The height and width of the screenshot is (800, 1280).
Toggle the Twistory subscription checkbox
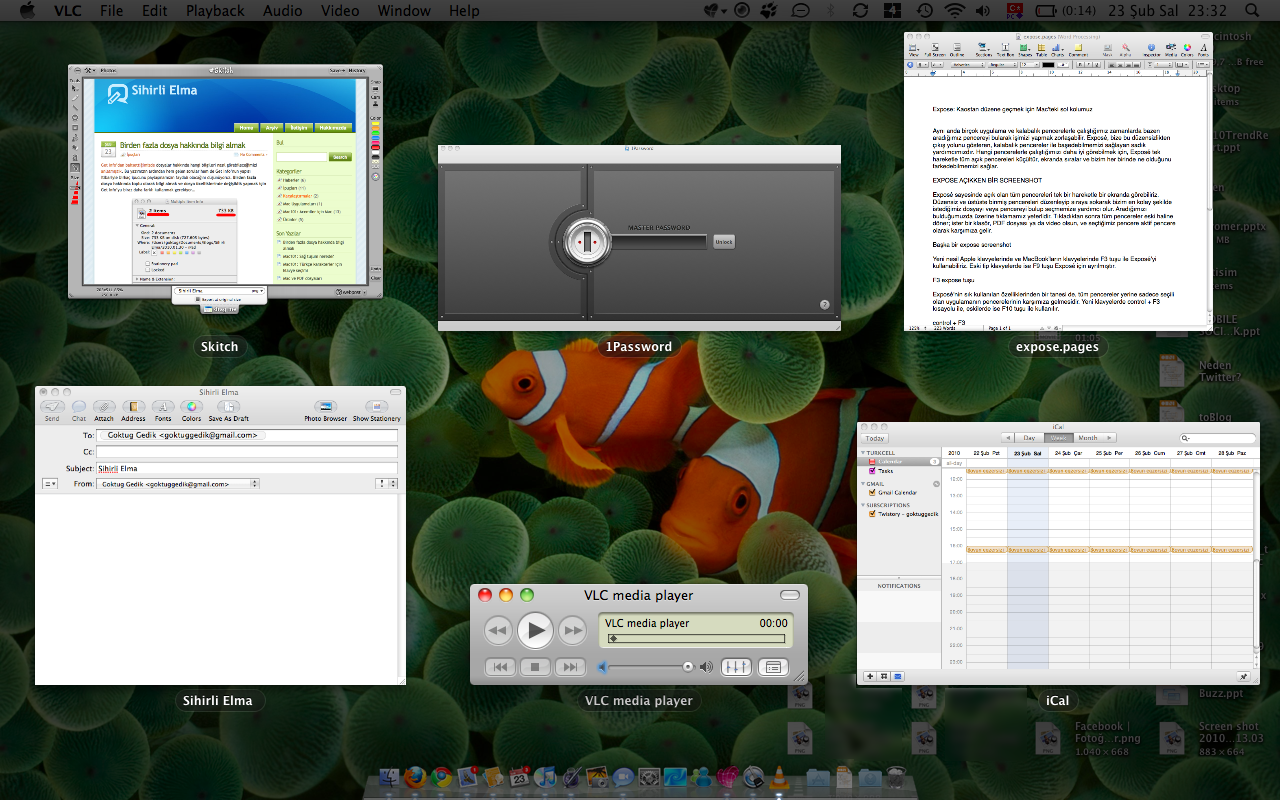873,514
